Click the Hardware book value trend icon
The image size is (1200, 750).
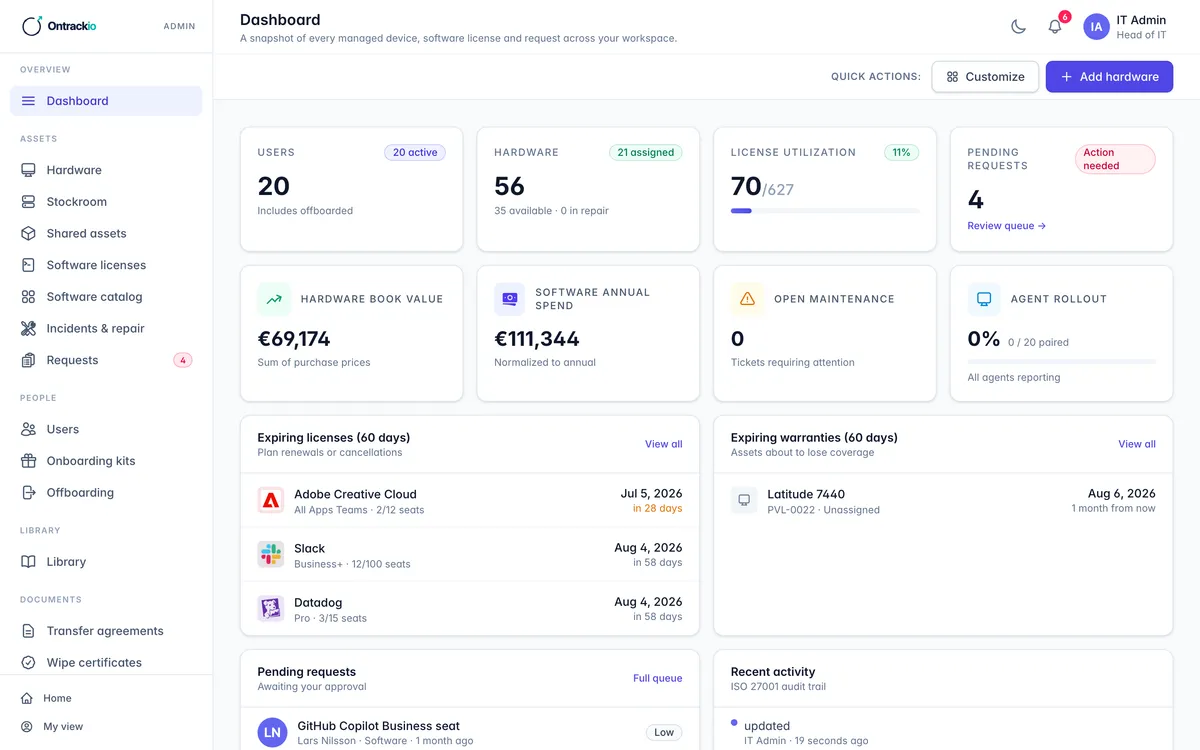(x=273, y=299)
